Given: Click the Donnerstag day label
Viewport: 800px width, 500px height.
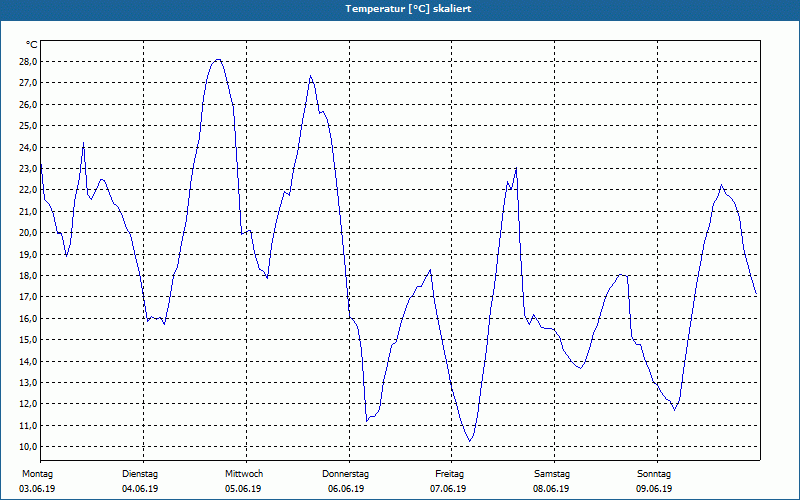Looking at the screenshot, I should [345, 474].
